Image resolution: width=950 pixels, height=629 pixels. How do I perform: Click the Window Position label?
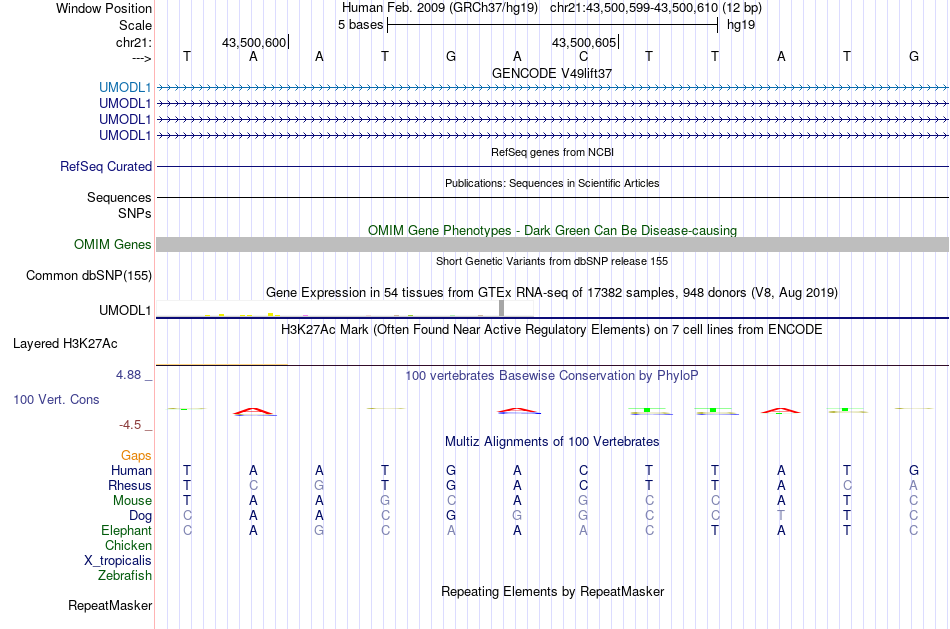click(x=104, y=8)
